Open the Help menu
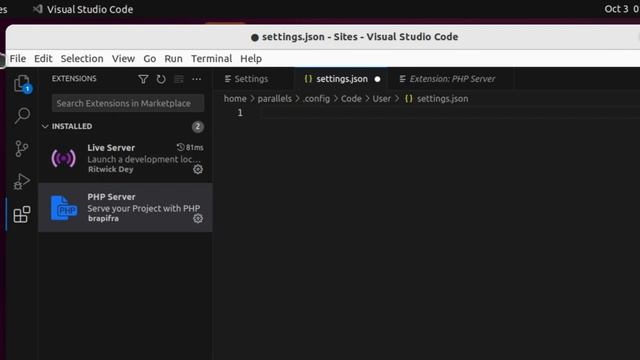This screenshot has width=640, height=360. (x=251, y=58)
